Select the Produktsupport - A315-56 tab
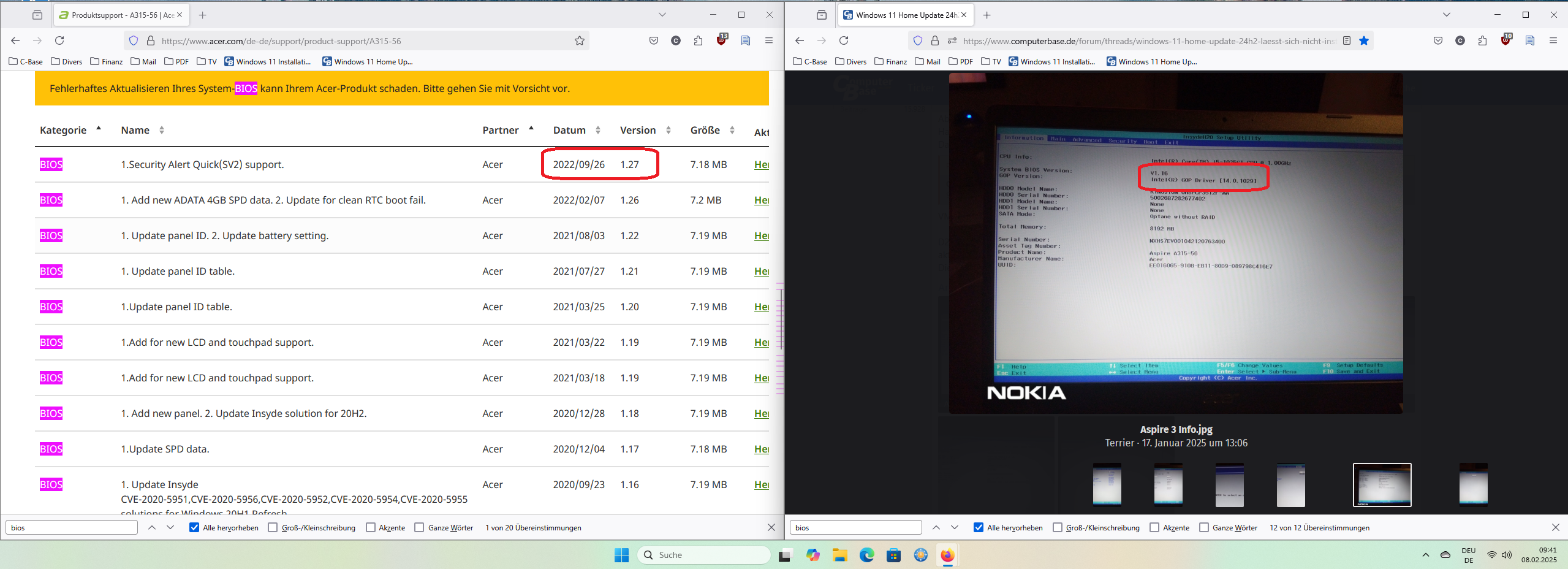1568x569 pixels. pyautogui.click(x=121, y=15)
